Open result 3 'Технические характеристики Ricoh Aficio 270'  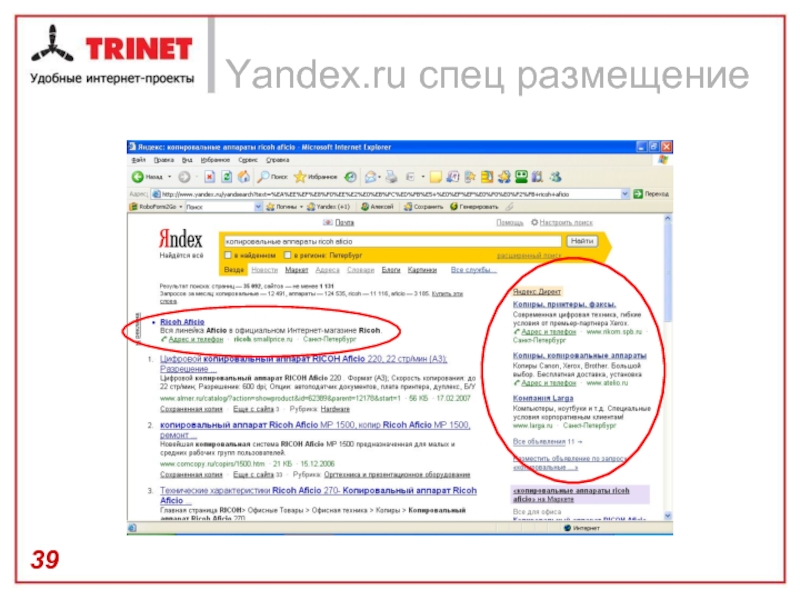coord(318,495)
